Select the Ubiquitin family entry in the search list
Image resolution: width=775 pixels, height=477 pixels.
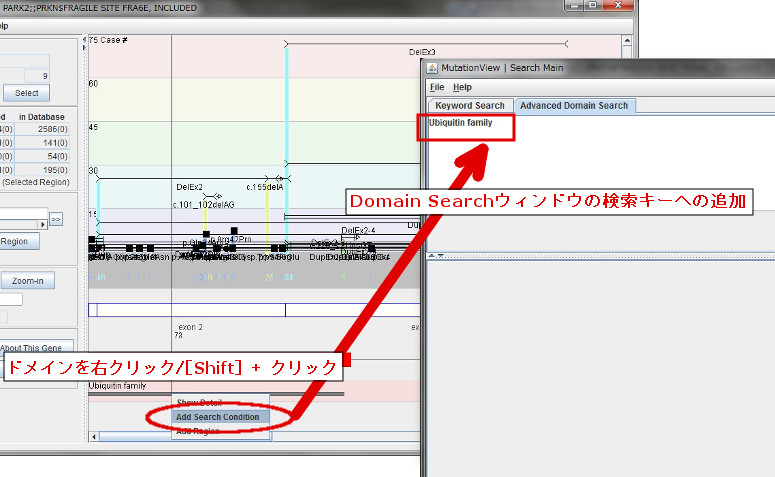[460, 122]
